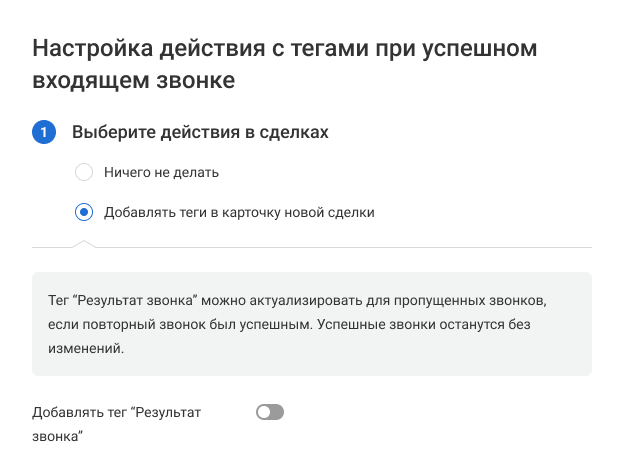The image size is (624, 464).
Task: Click the blue step number 1 badge
Action: [x=44, y=132]
